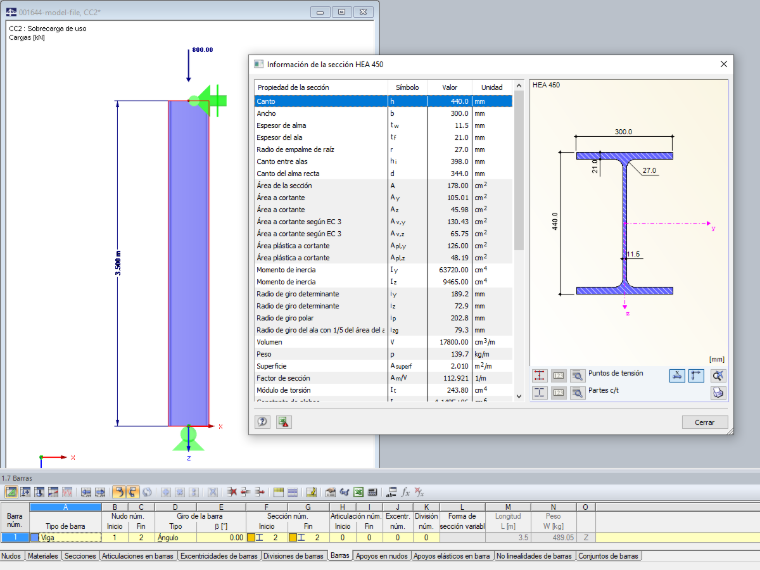Select the Momento de inercia 63720.00 row
Screen dimensions: 760x570
(x=383, y=270)
